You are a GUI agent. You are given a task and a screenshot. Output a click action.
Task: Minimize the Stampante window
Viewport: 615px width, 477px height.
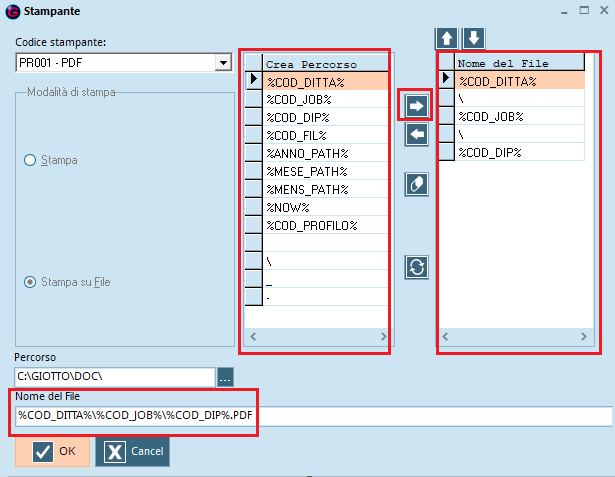point(564,11)
